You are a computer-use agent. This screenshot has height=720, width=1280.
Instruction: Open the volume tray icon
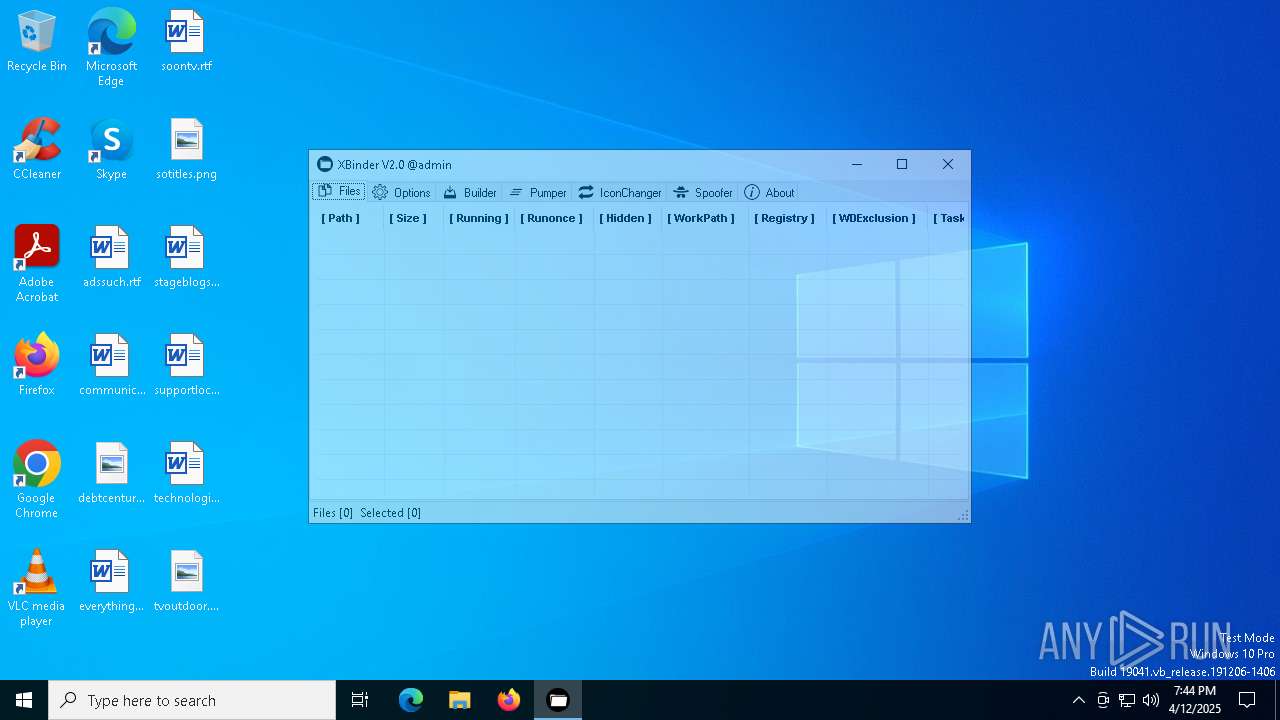click(1151, 700)
